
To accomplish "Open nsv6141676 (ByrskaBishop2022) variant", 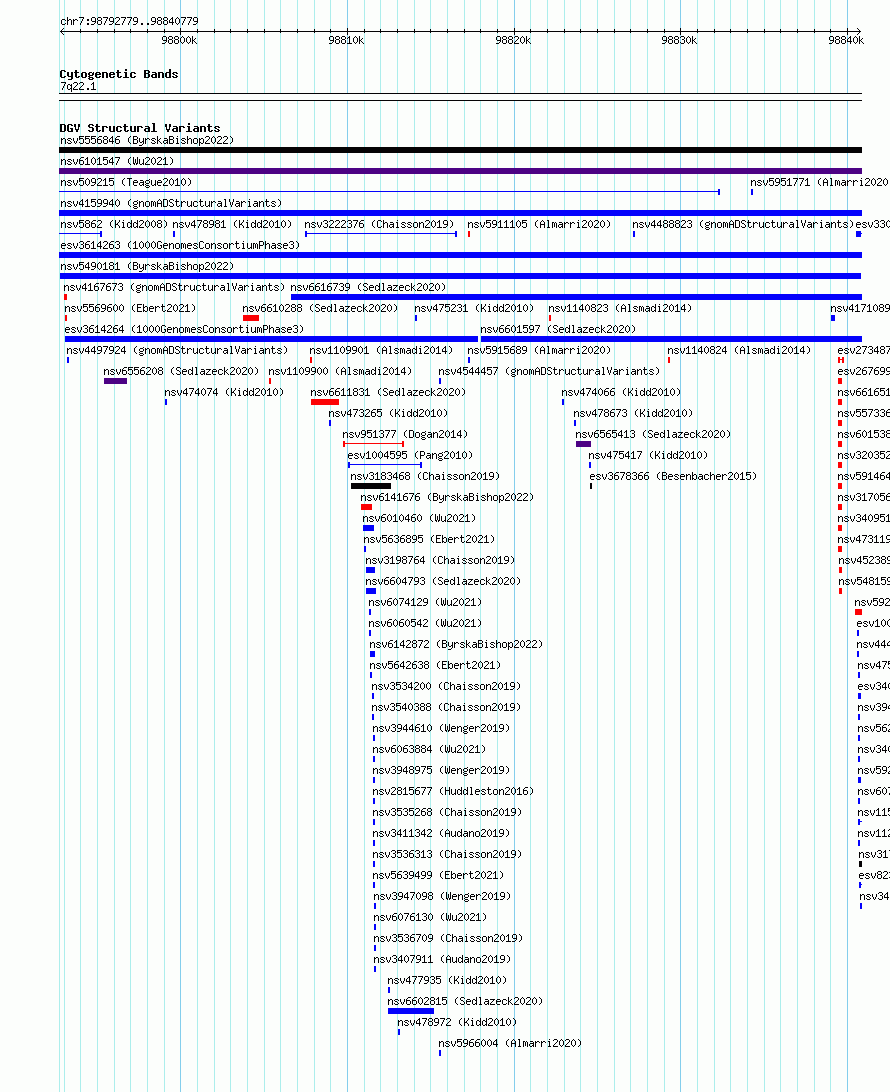I will (447, 497).
